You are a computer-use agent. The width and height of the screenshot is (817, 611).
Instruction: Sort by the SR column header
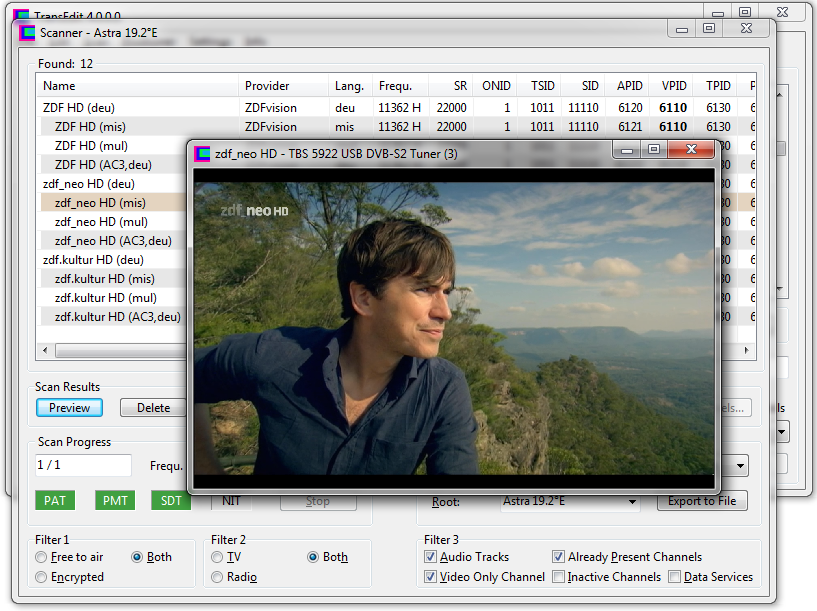pyautogui.click(x=451, y=85)
